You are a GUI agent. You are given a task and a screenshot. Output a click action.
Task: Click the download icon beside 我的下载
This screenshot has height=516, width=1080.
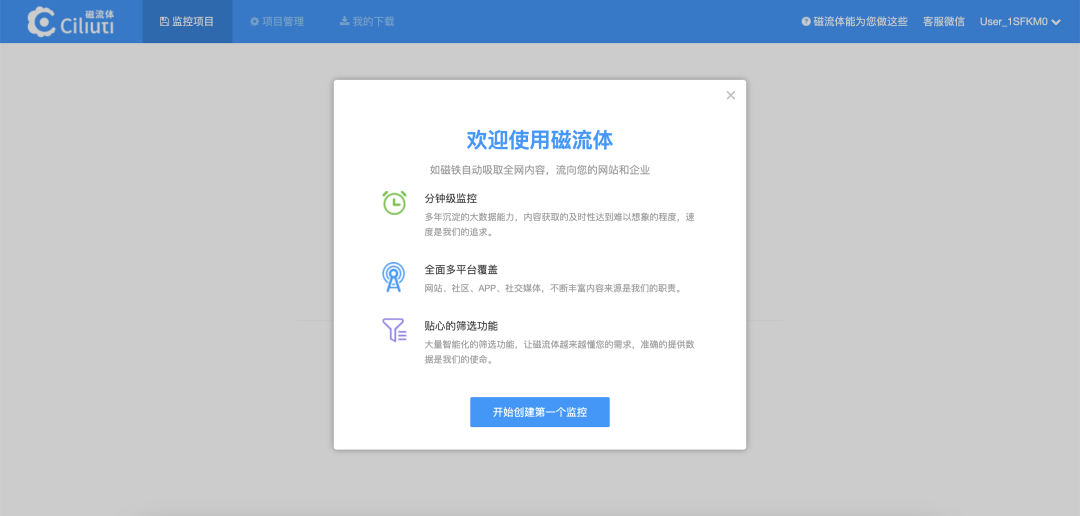click(344, 21)
